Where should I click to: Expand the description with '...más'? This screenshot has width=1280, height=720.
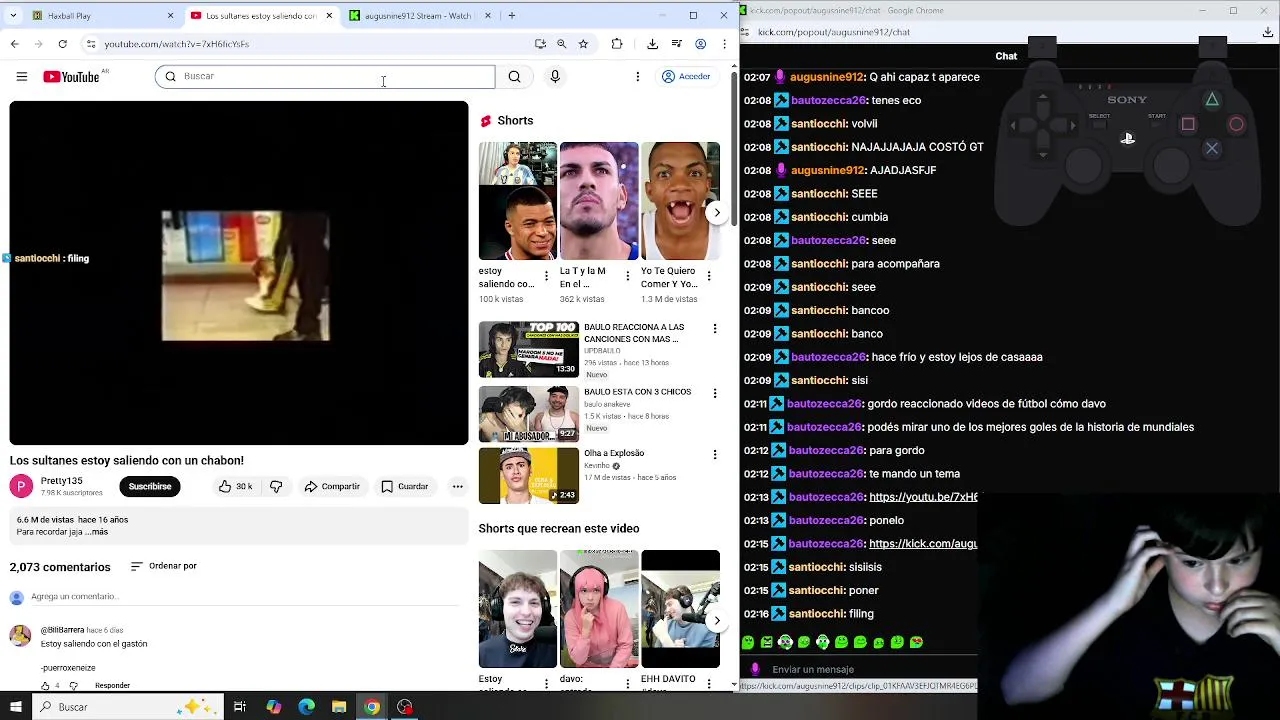(x=97, y=532)
